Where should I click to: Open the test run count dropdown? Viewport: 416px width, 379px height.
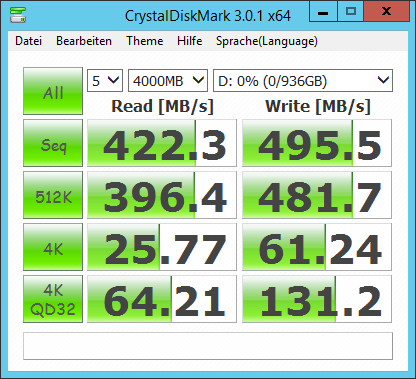[105, 80]
